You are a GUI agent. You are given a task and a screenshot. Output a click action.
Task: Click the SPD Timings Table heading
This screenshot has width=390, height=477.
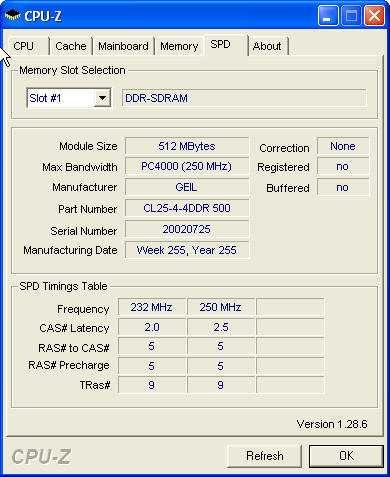[63, 286]
